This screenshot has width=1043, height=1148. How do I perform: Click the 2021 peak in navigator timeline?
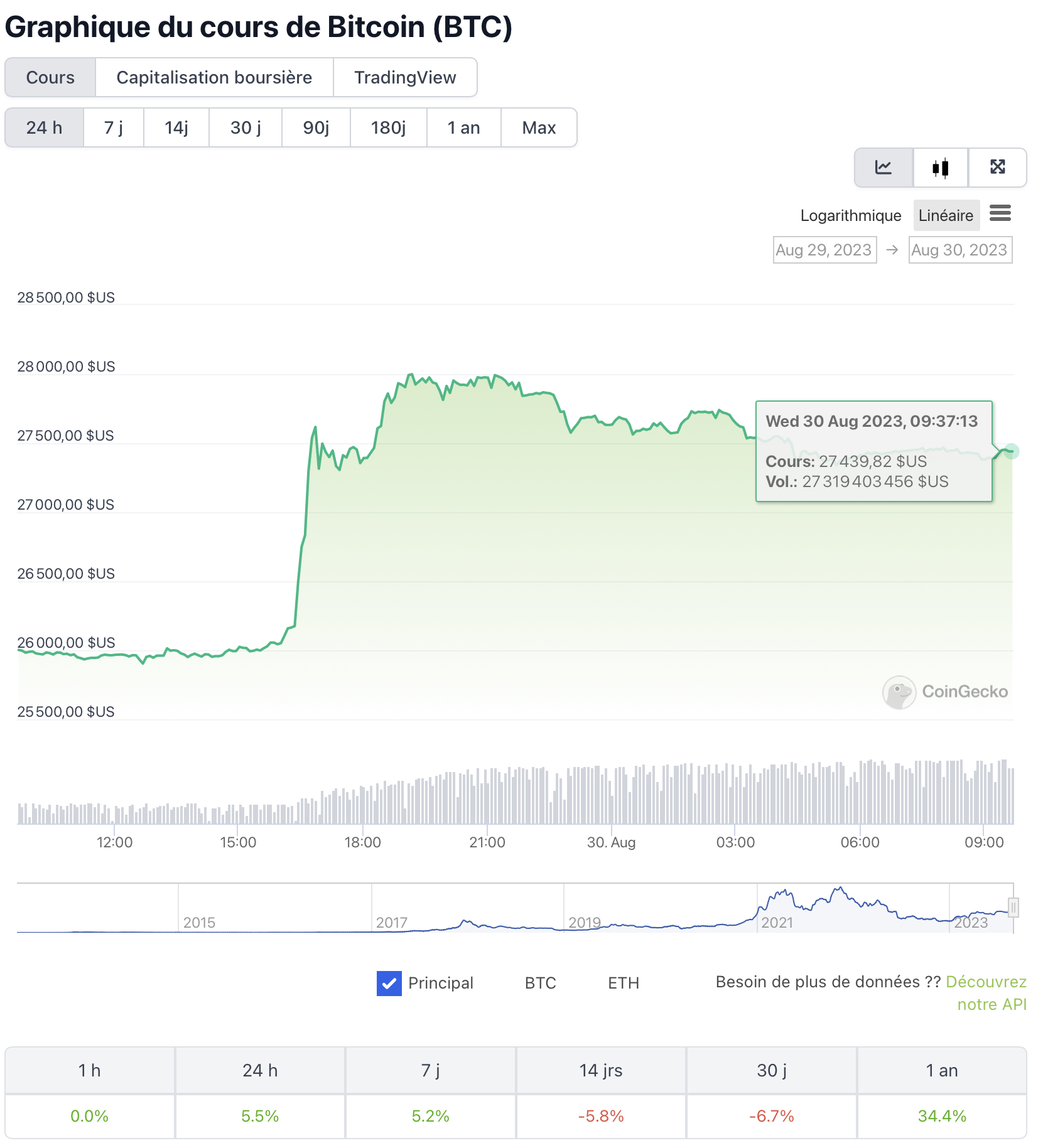tap(838, 890)
